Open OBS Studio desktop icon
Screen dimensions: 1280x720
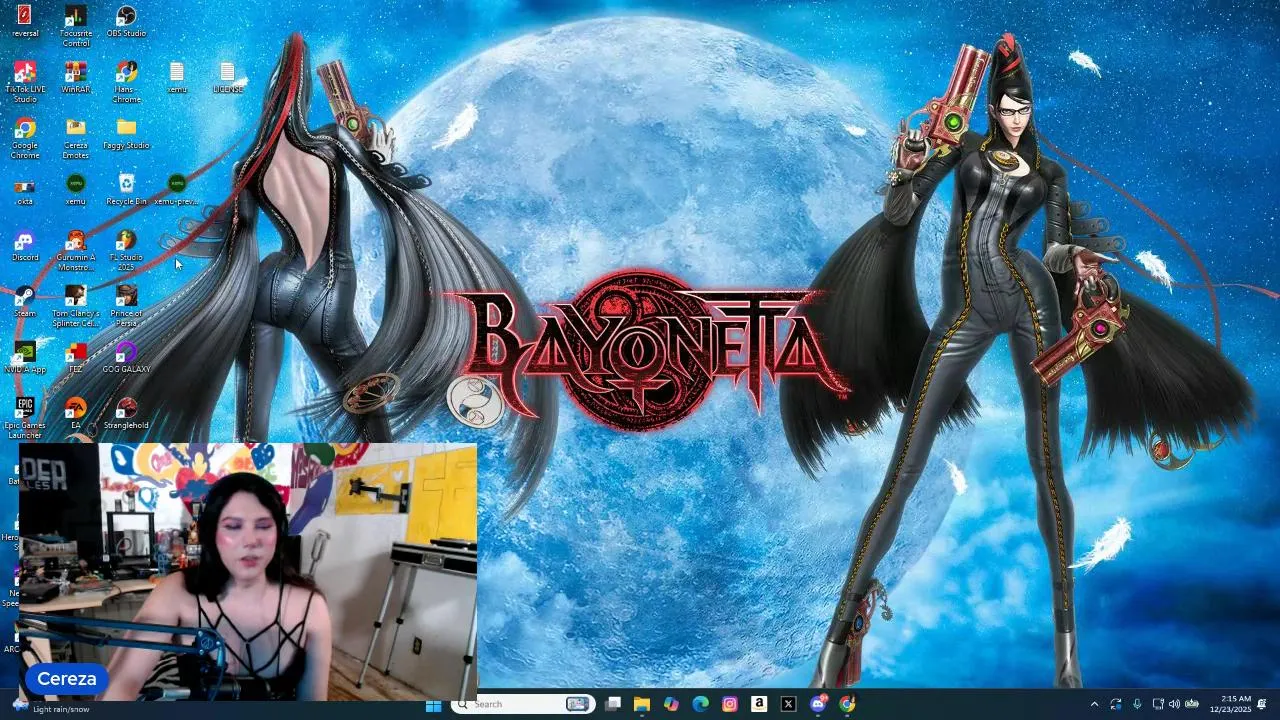click(x=126, y=20)
